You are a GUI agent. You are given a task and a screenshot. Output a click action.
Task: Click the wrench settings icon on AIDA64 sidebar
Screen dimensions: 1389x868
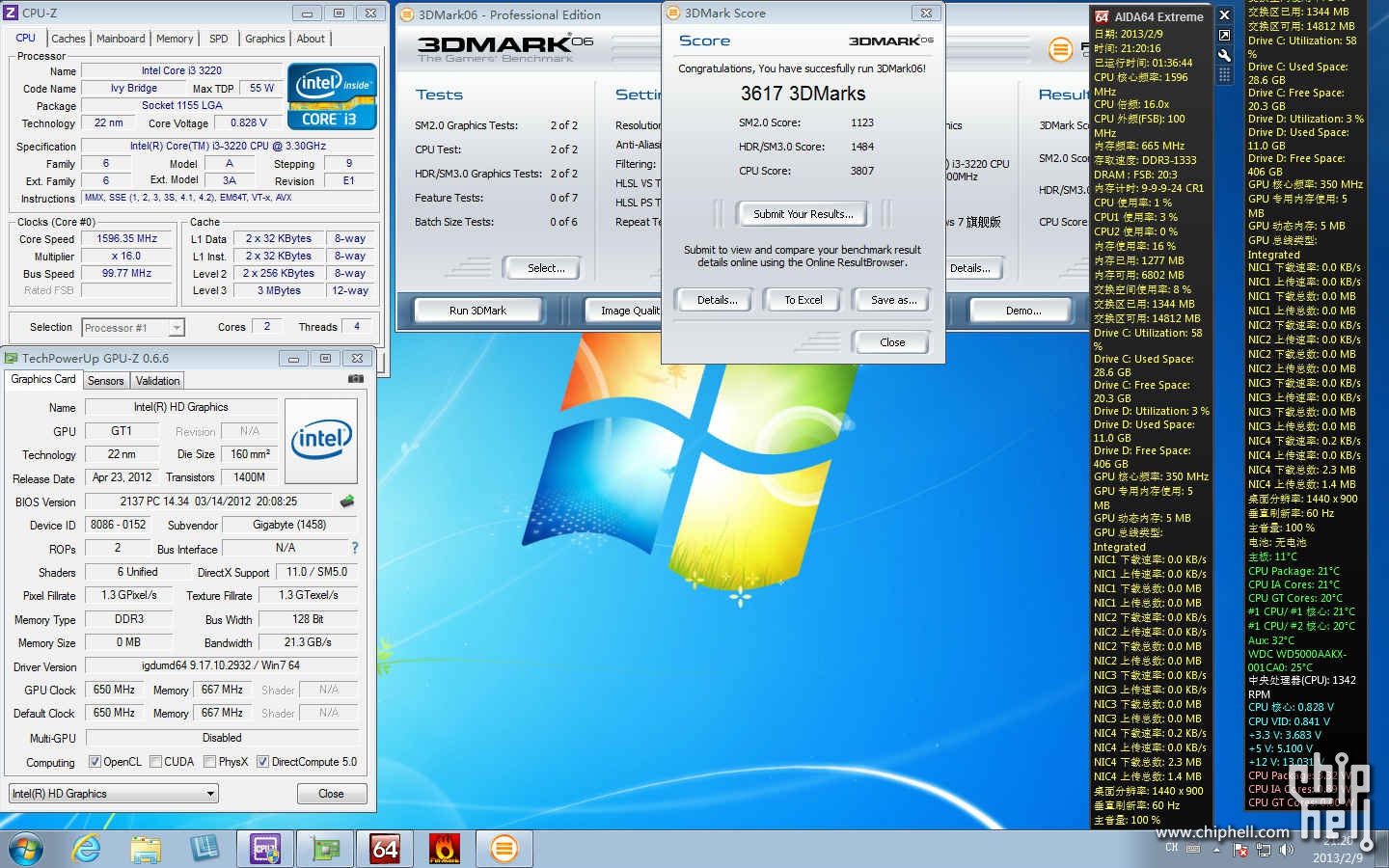pyautogui.click(x=1224, y=55)
